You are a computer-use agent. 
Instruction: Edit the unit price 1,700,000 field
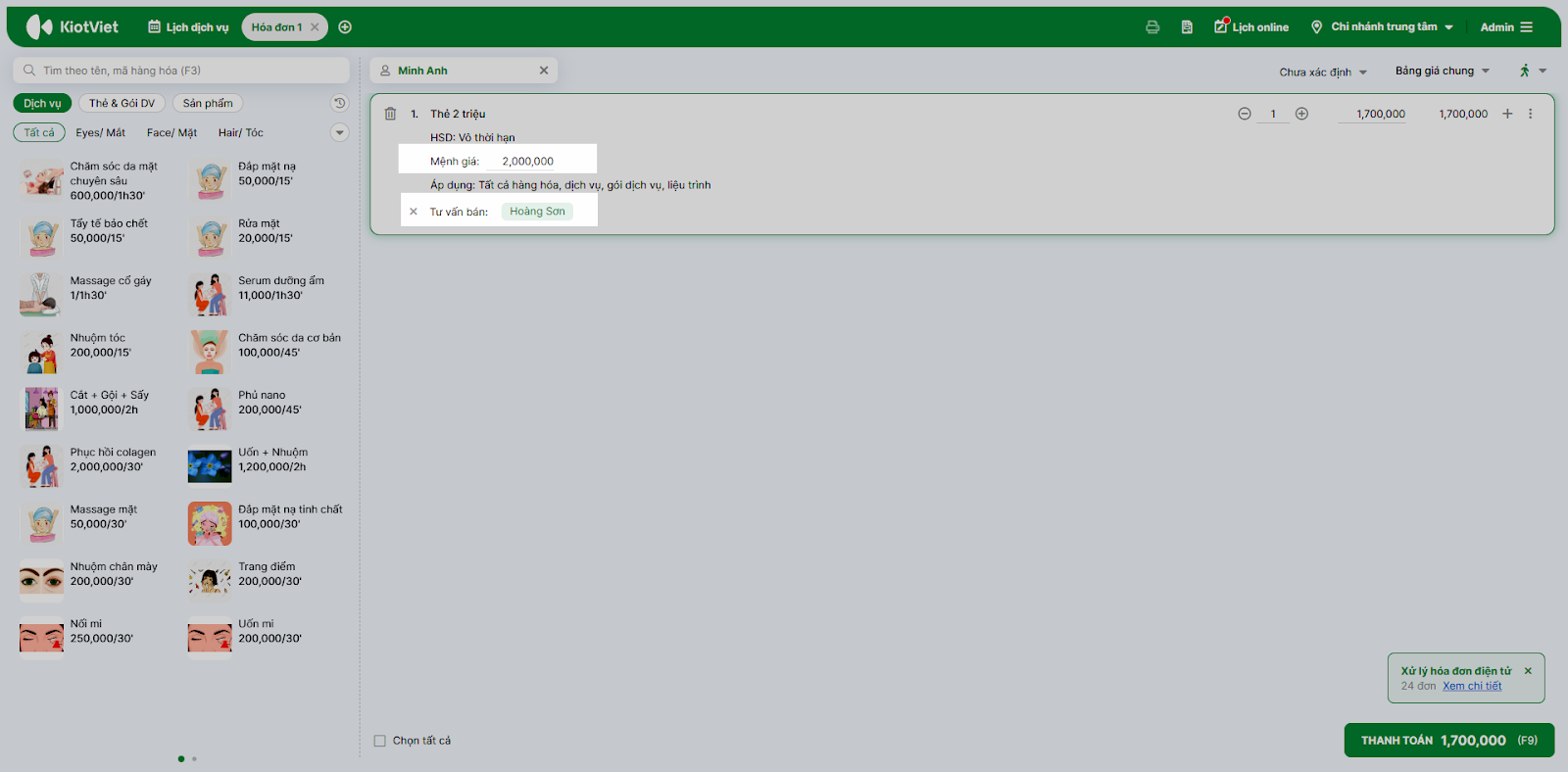[x=1373, y=114]
